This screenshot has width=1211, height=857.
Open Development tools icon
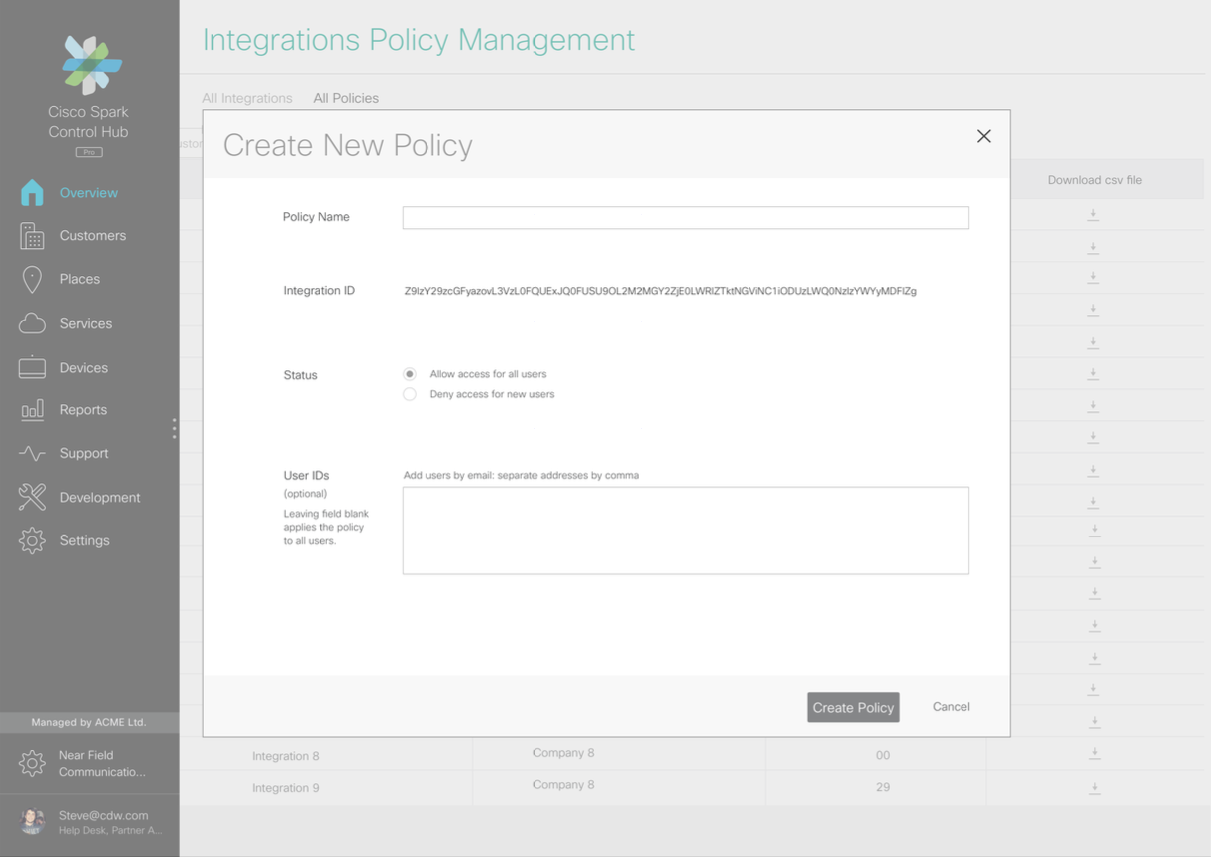(32, 497)
